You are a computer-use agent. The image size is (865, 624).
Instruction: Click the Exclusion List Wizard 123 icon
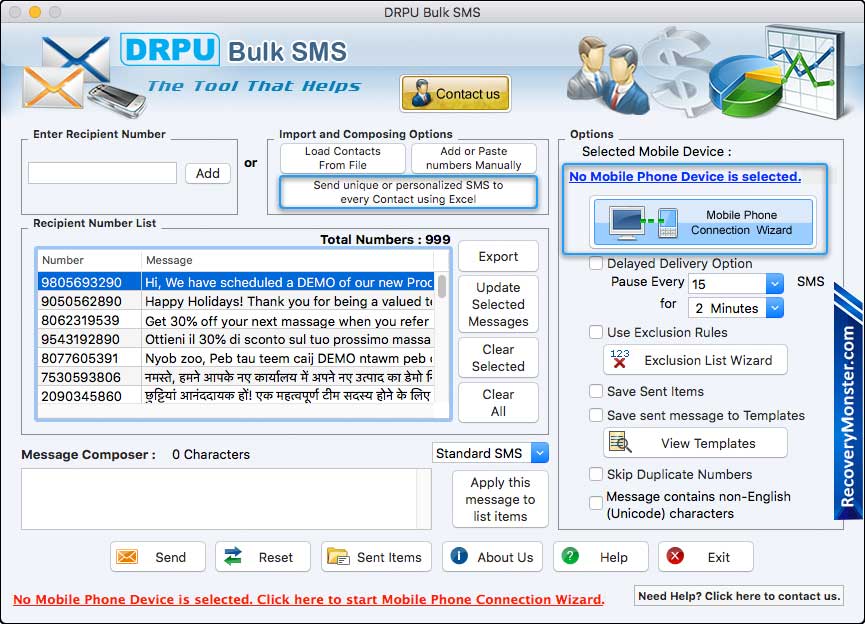coord(620,359)
